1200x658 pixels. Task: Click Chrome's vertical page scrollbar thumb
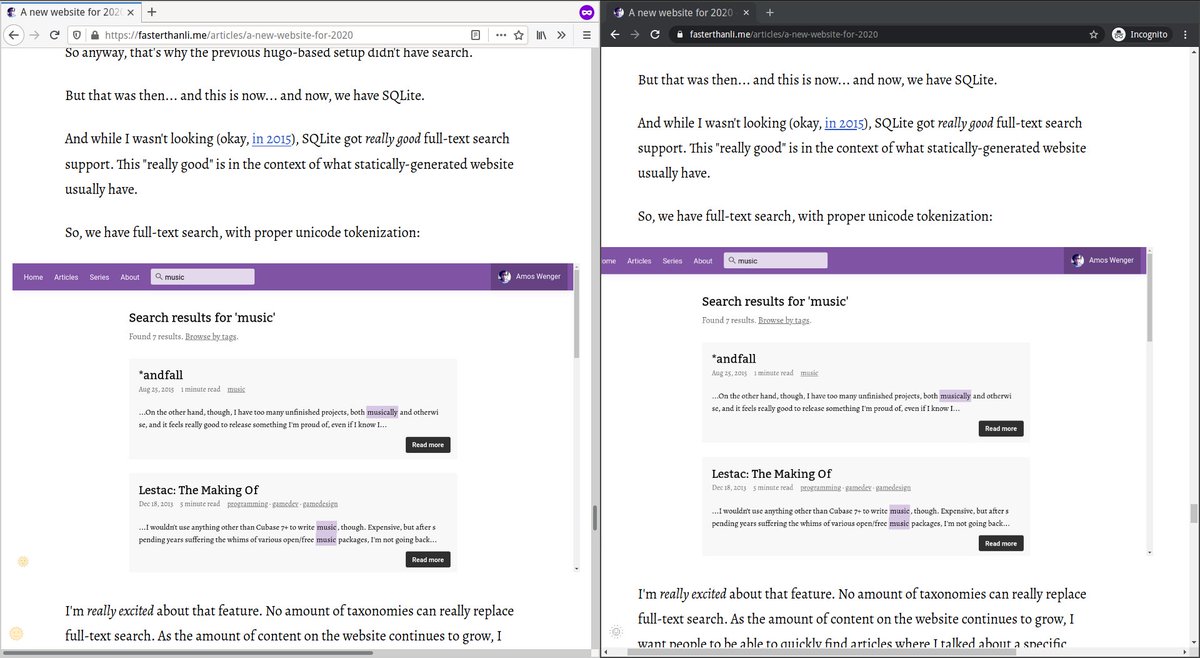point(1193,513)
